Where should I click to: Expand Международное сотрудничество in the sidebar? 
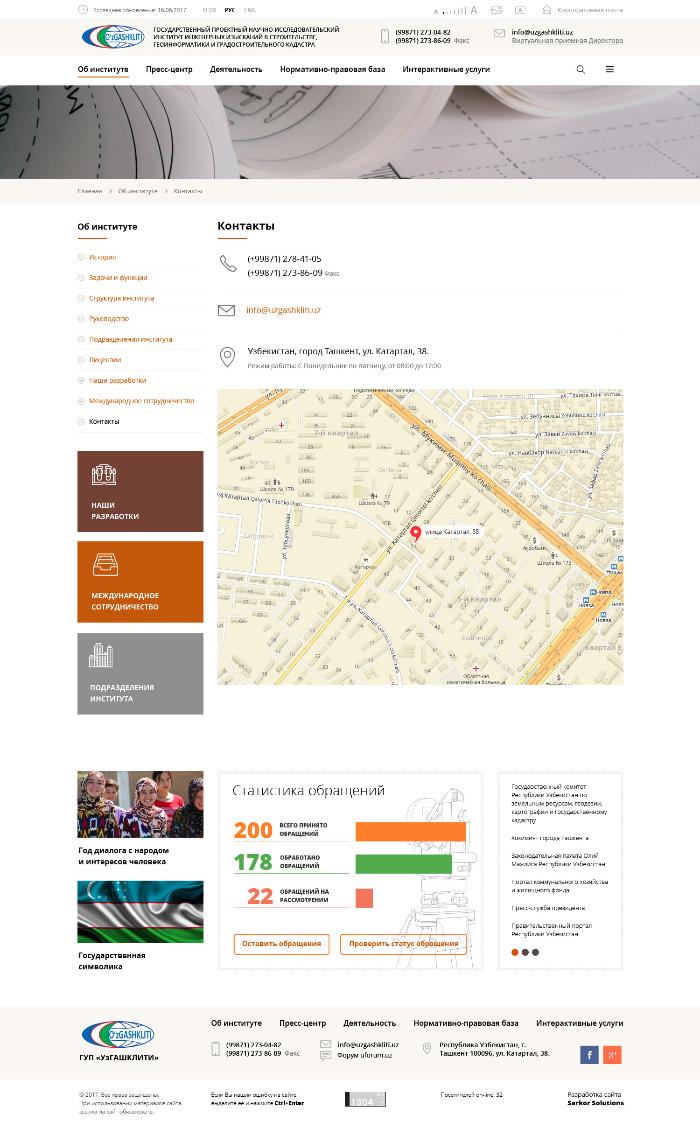81,401
